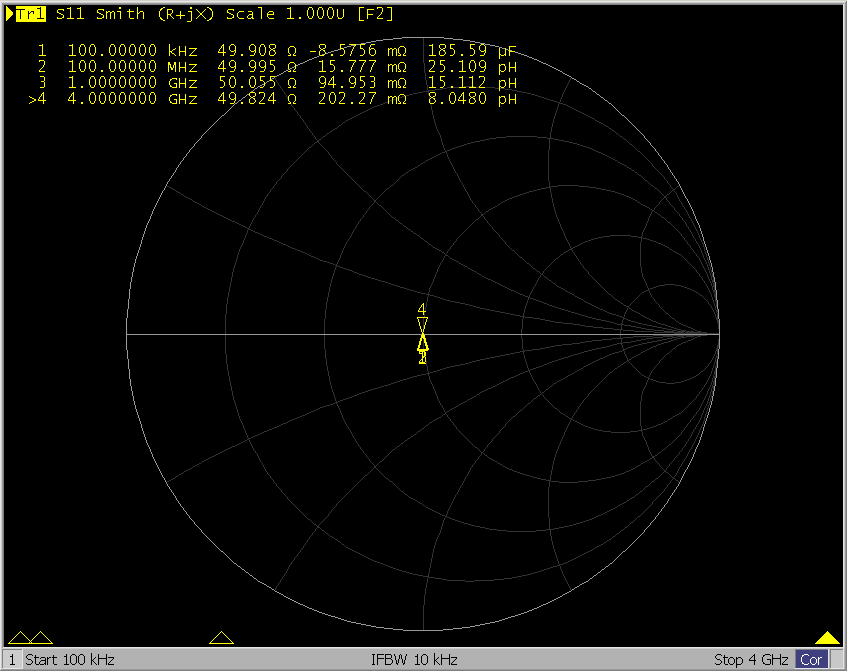Select channel 1 indicator in status bar
Image resolution: width=847 pixels, height=671 pixels.
(x=11, y=660)
